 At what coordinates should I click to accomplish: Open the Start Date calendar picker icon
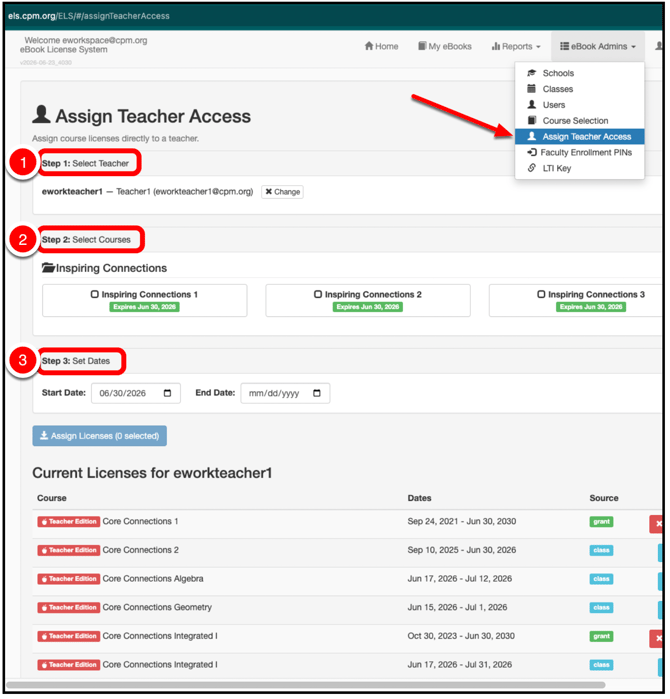click(x=168, y=395)
